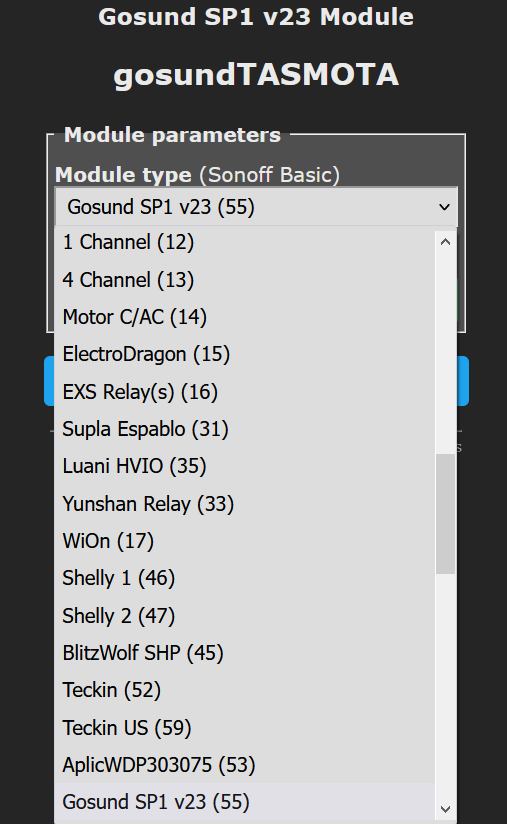
Task: Choose EXS Relay(s) (16) module
Action: click(244, 392)
